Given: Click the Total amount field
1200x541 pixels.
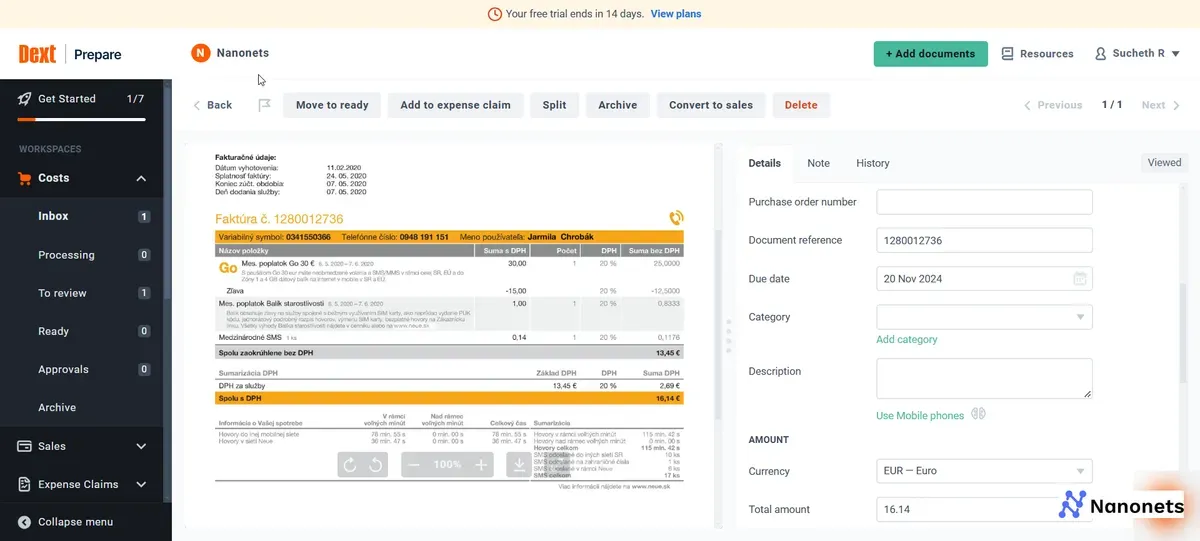Looking at the screenshot, I should coord(984,509).
